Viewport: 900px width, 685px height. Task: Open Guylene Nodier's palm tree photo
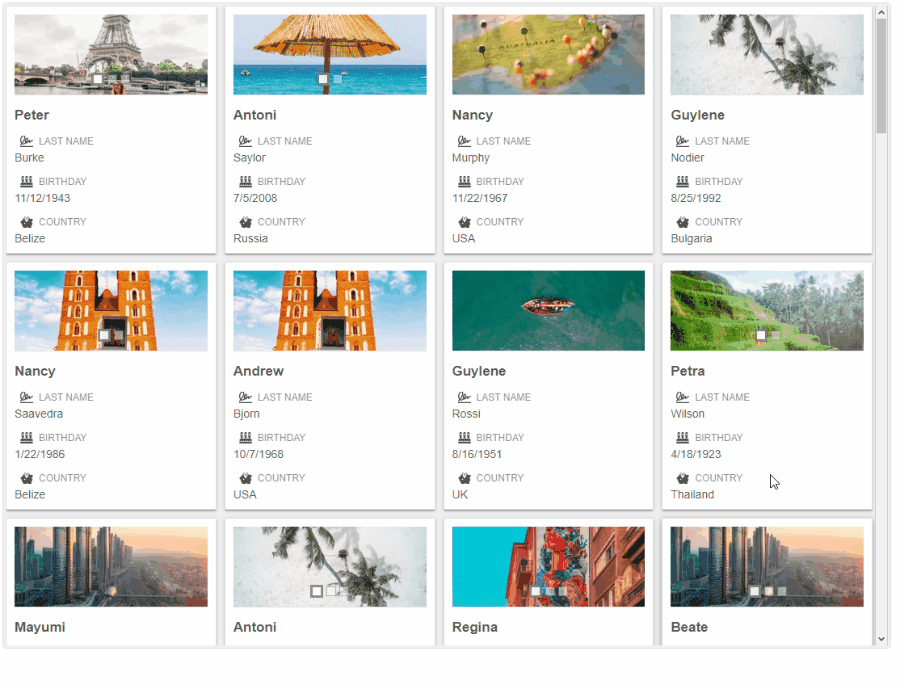(x=767, y=55)
